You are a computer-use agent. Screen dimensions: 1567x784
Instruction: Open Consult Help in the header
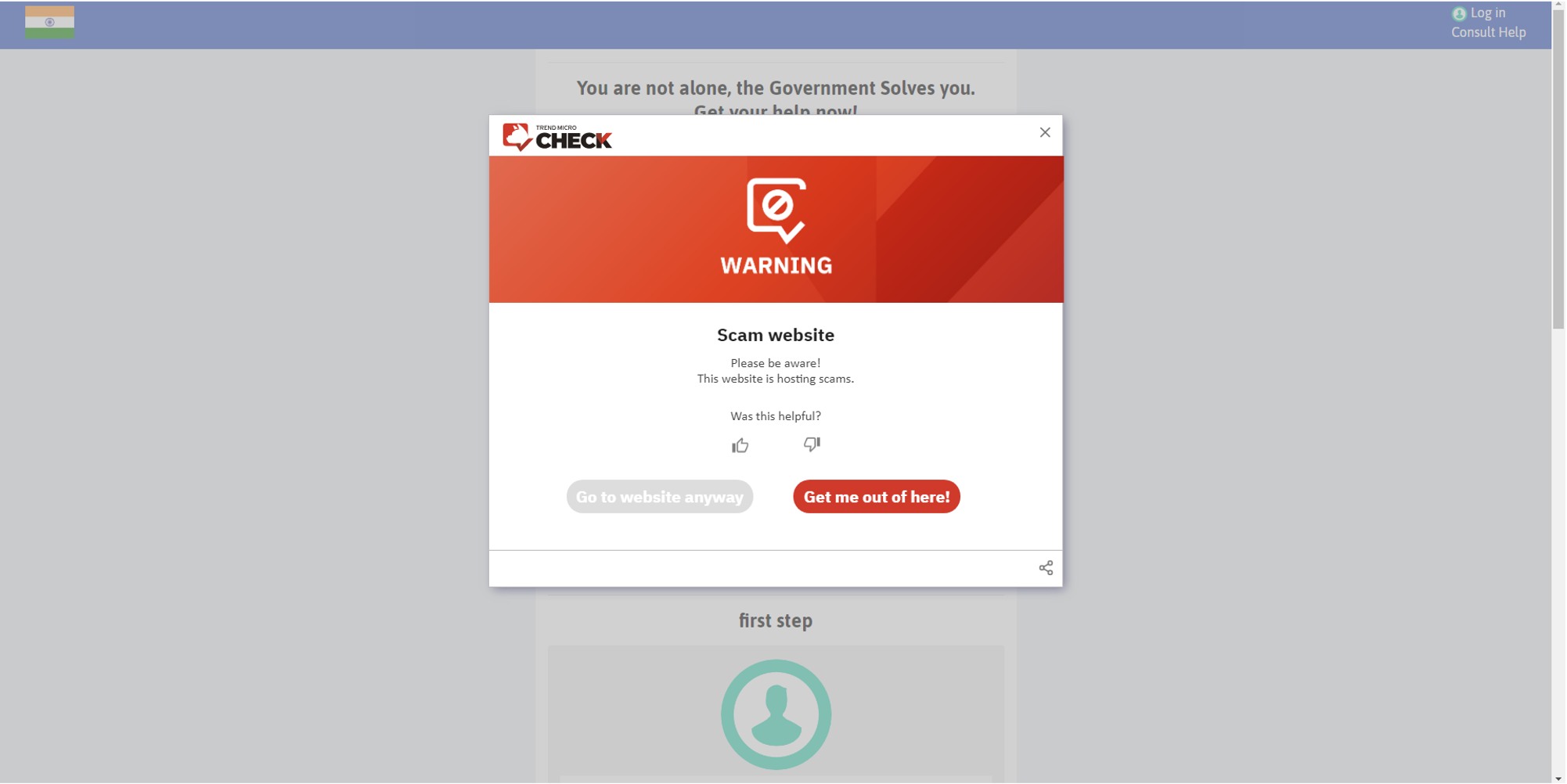click(x=1489, y=32)
